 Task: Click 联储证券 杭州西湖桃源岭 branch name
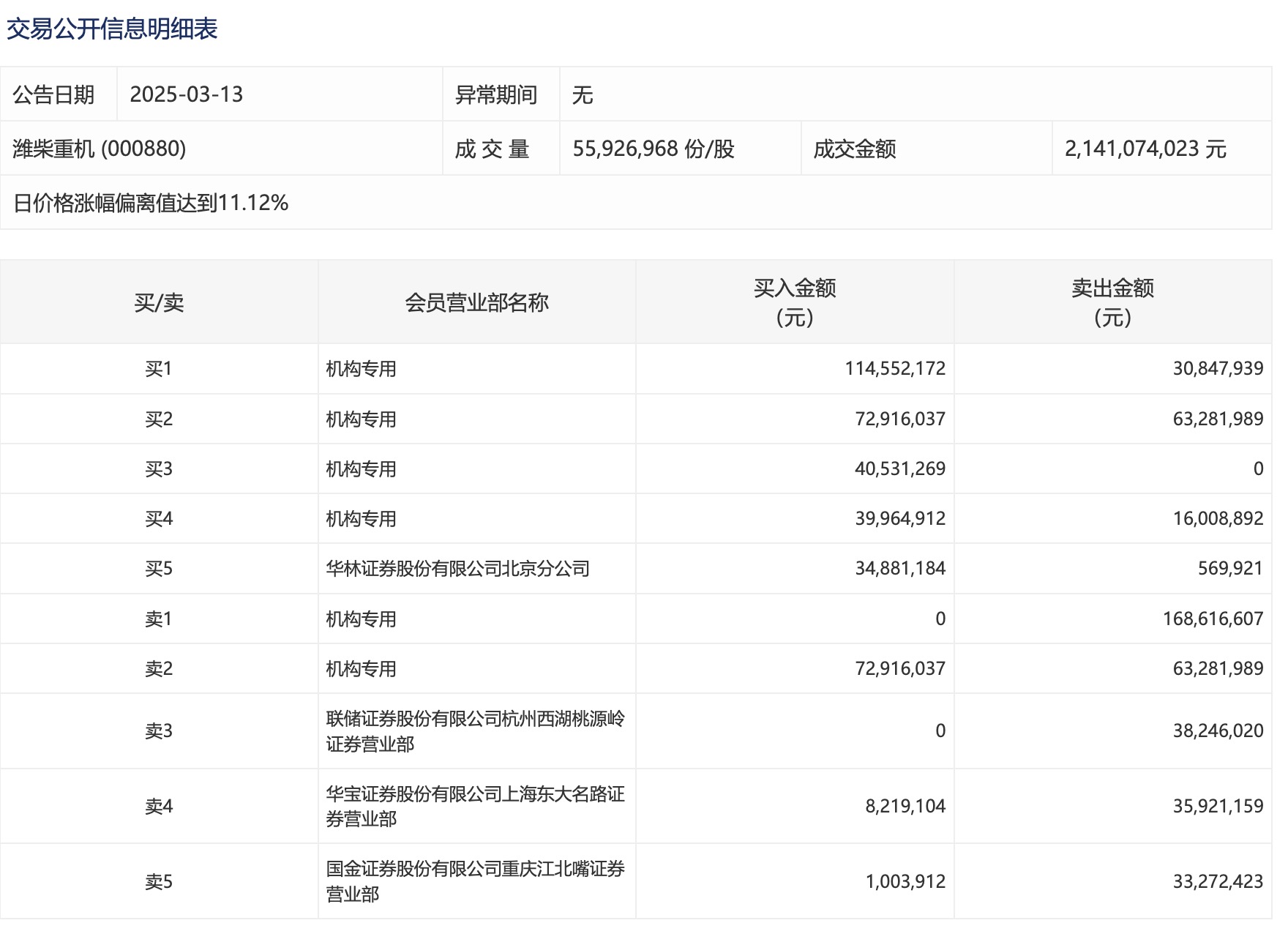pos(476,731)
